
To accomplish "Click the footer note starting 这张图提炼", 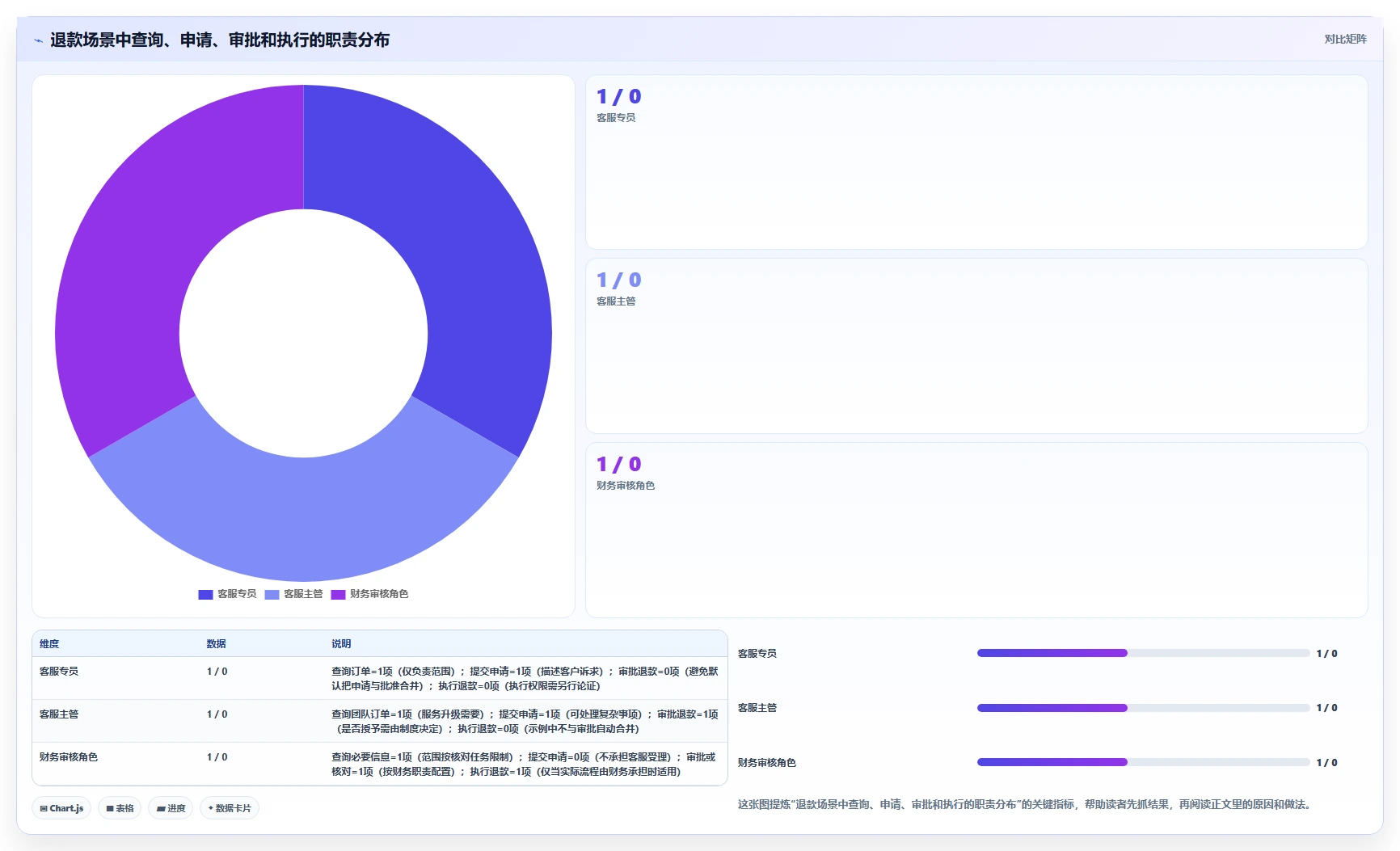I will (1026, 805).
